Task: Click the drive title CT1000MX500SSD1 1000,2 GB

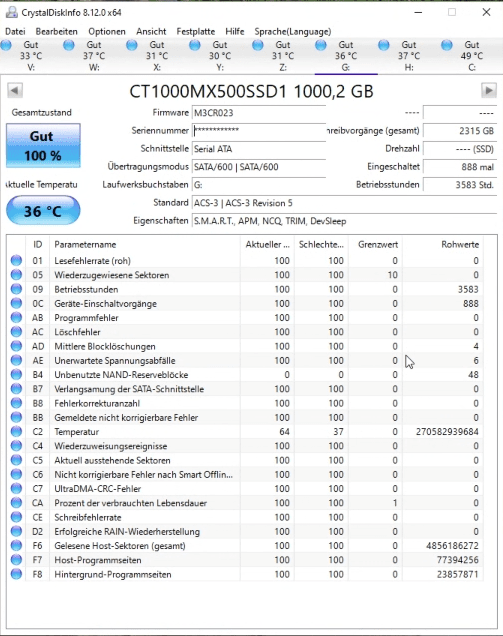Action: 251,91
